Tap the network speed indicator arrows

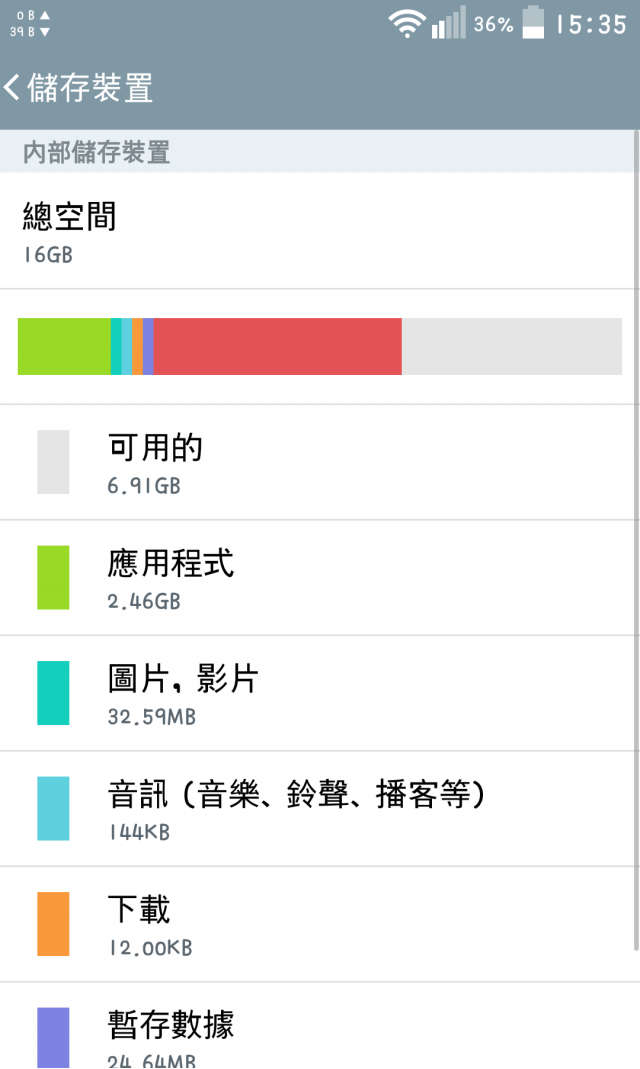pos(44,23)
